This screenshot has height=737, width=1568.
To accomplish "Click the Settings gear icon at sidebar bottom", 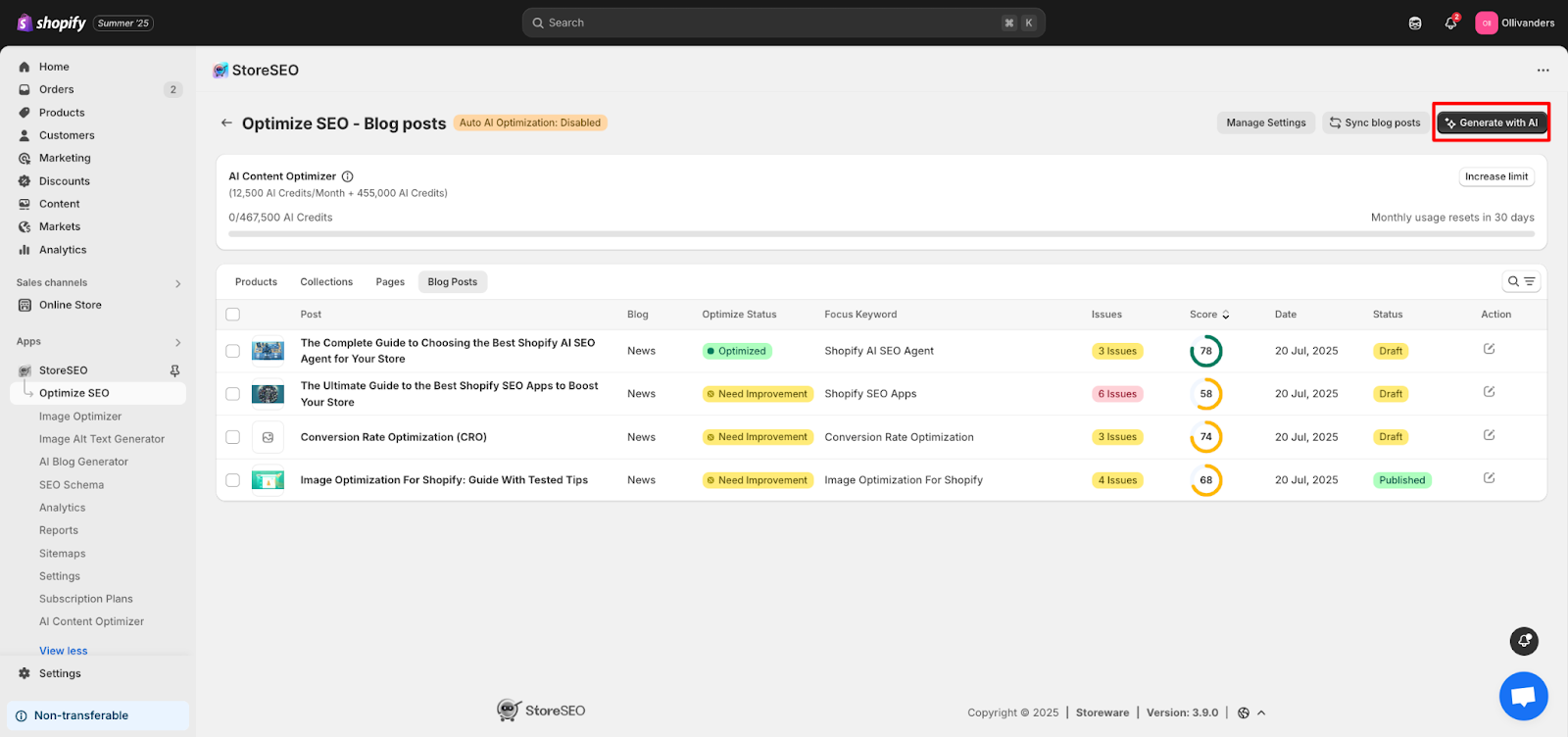I will pos(24,673).
